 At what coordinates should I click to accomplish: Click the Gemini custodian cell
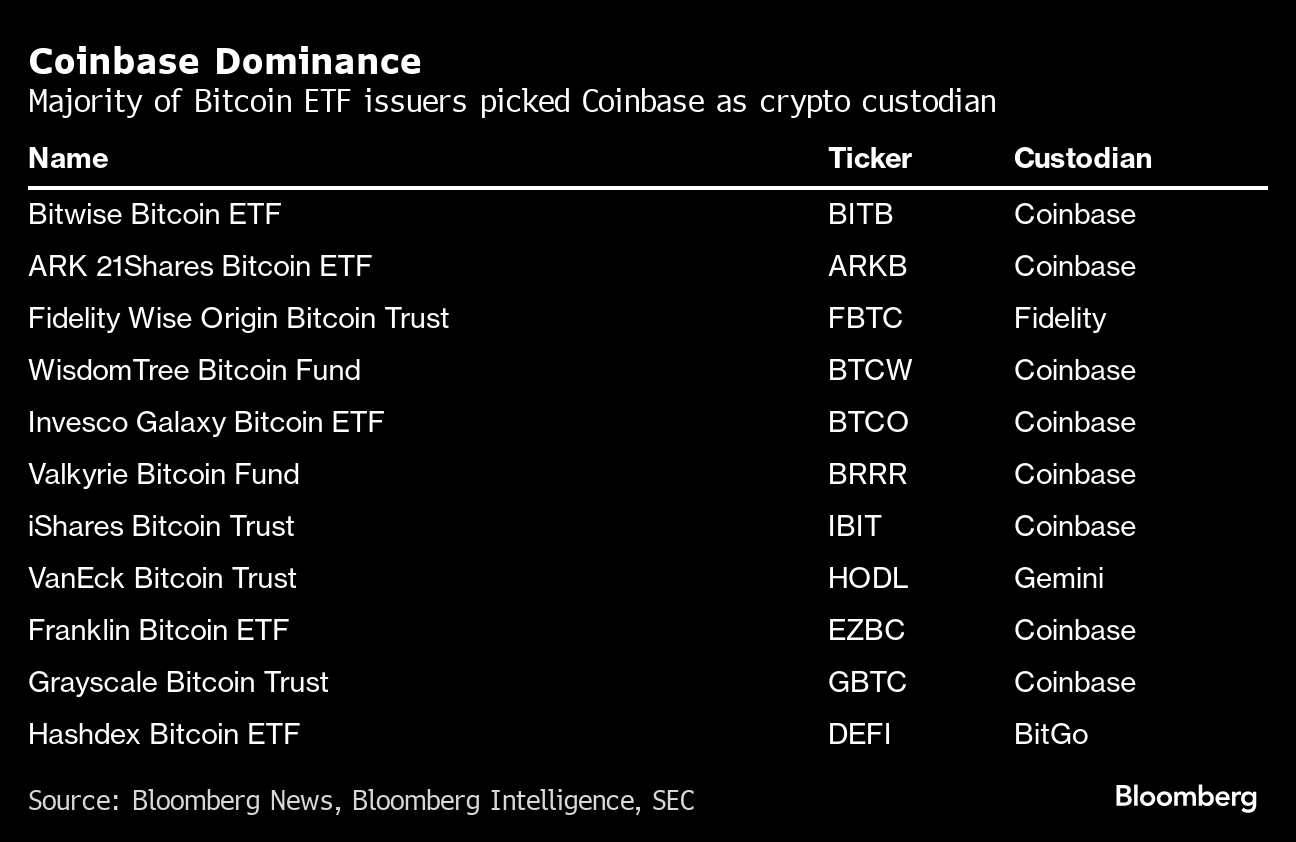pyautogui.click(x=1058, y=578)
